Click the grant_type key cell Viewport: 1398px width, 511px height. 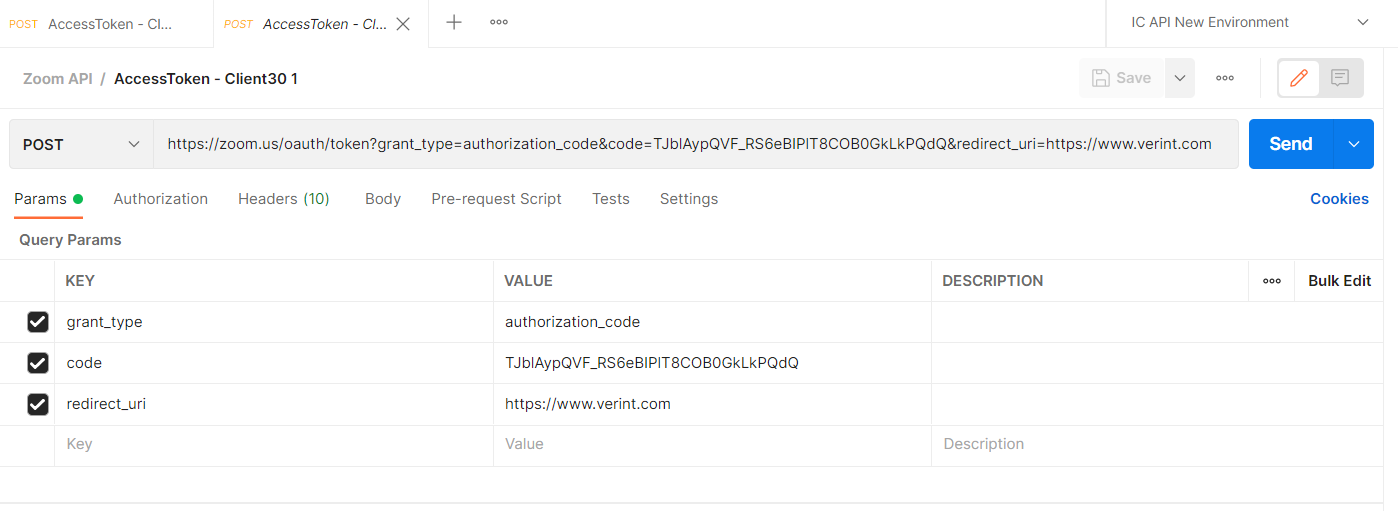click(x=274, y=322)
